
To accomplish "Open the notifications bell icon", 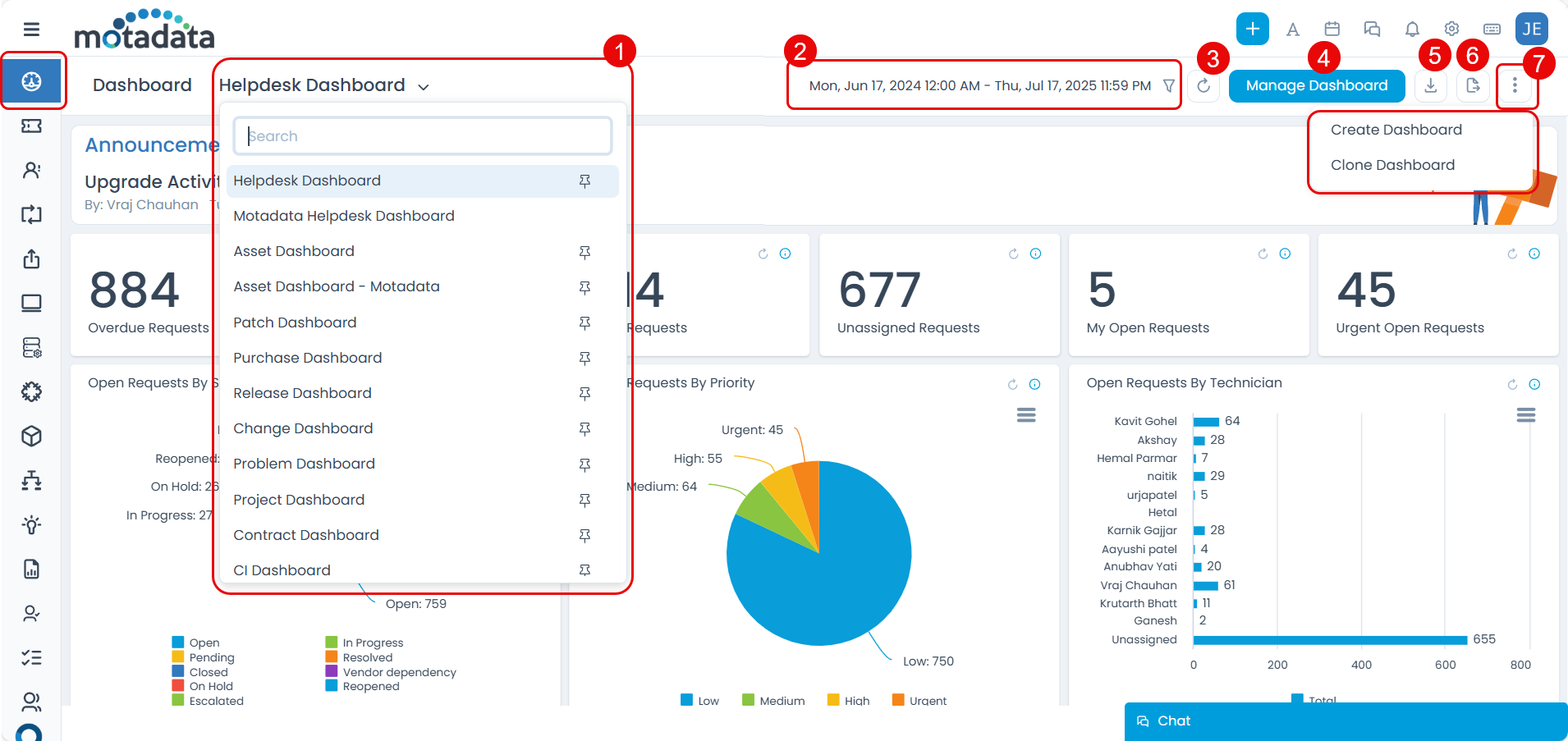I will point(1412,30).
